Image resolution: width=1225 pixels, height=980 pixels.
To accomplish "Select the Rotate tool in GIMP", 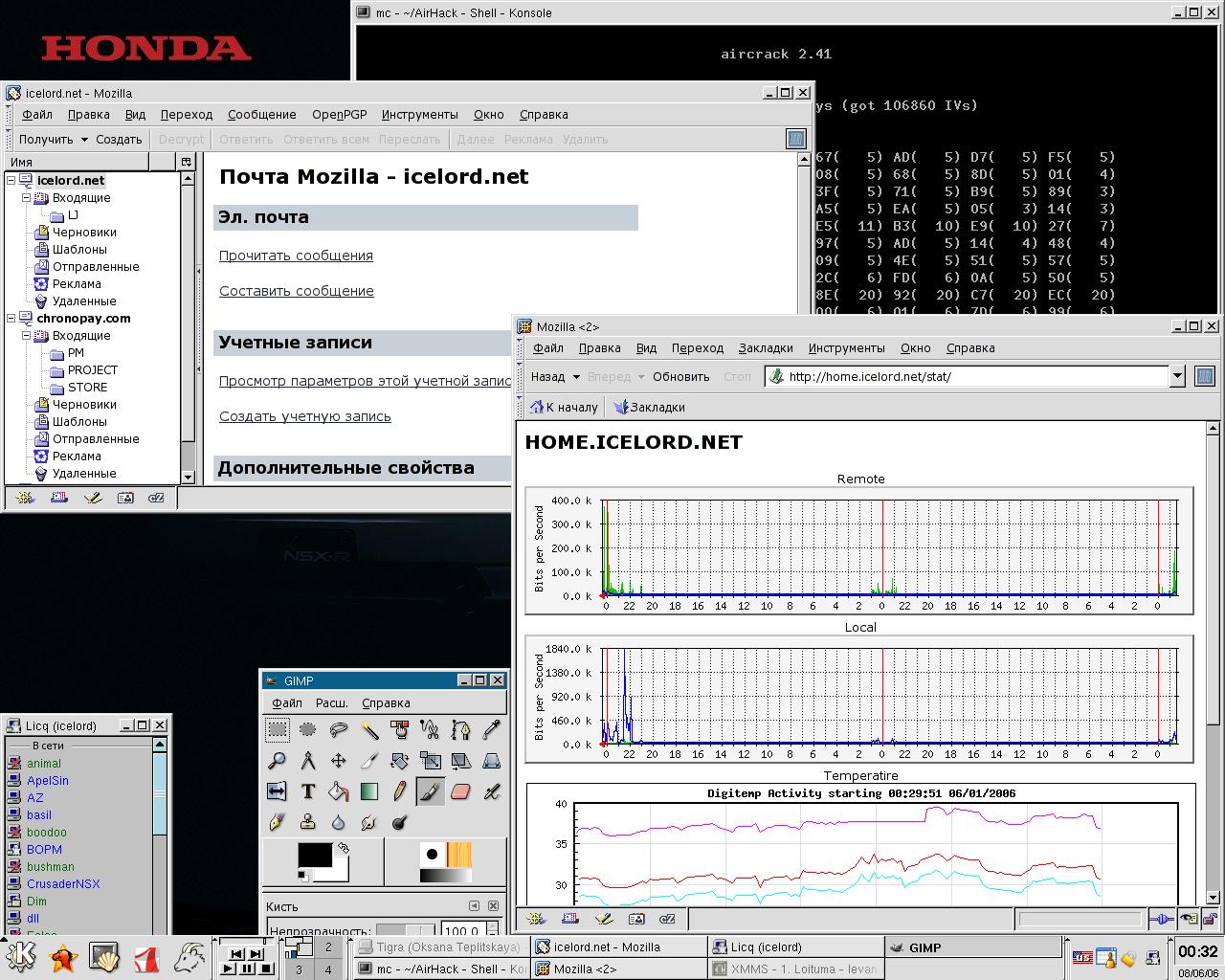I will point(399,761).
